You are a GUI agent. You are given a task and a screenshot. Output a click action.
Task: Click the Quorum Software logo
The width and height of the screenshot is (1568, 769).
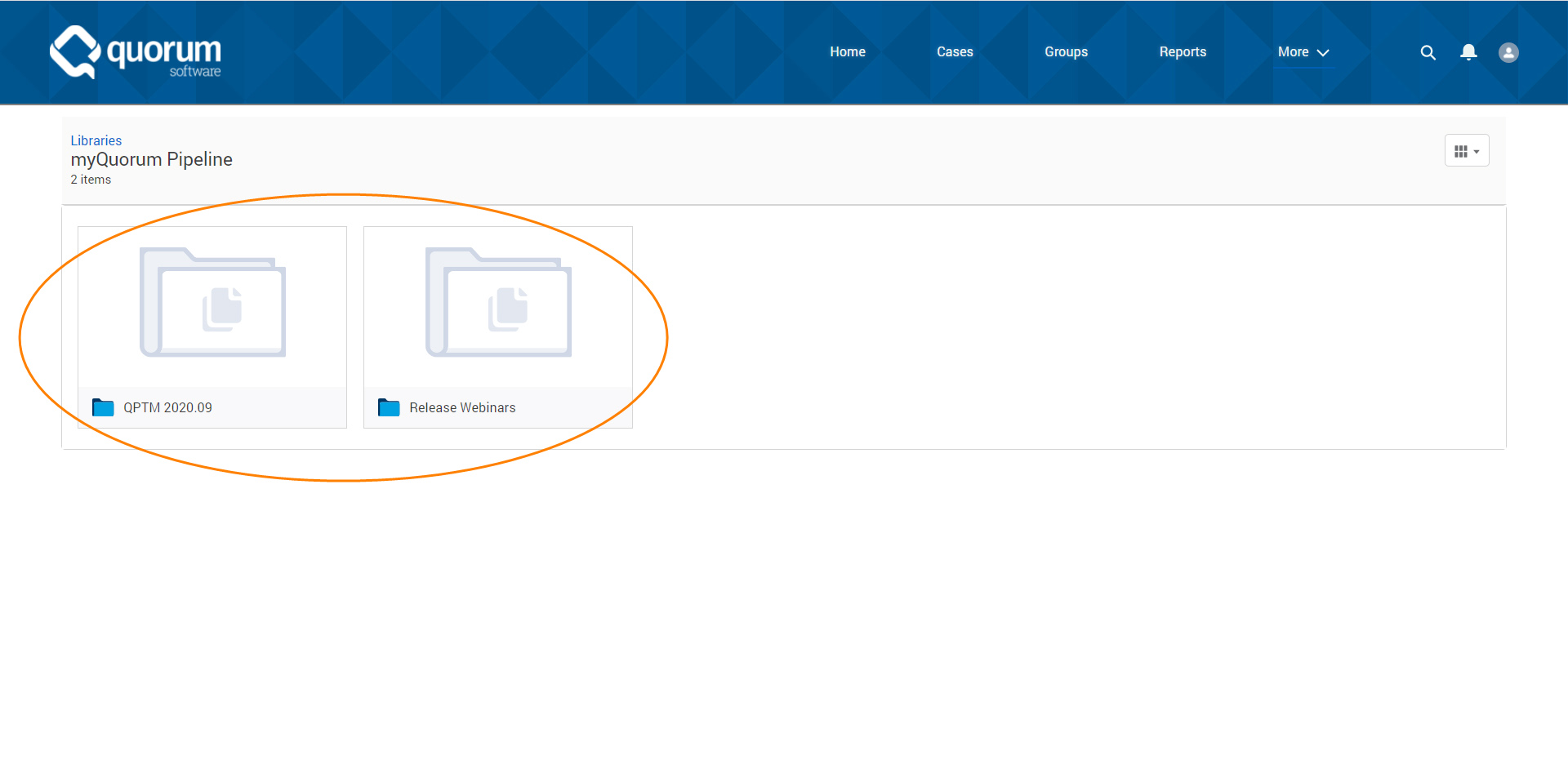[x=135, y=52]
